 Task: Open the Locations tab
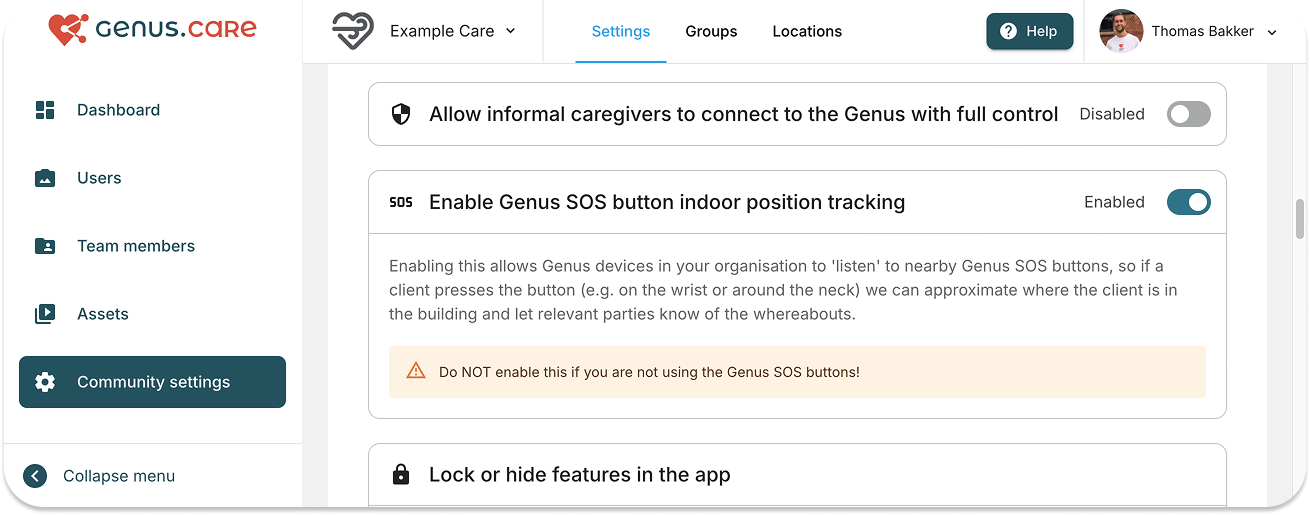coord(807,31)
